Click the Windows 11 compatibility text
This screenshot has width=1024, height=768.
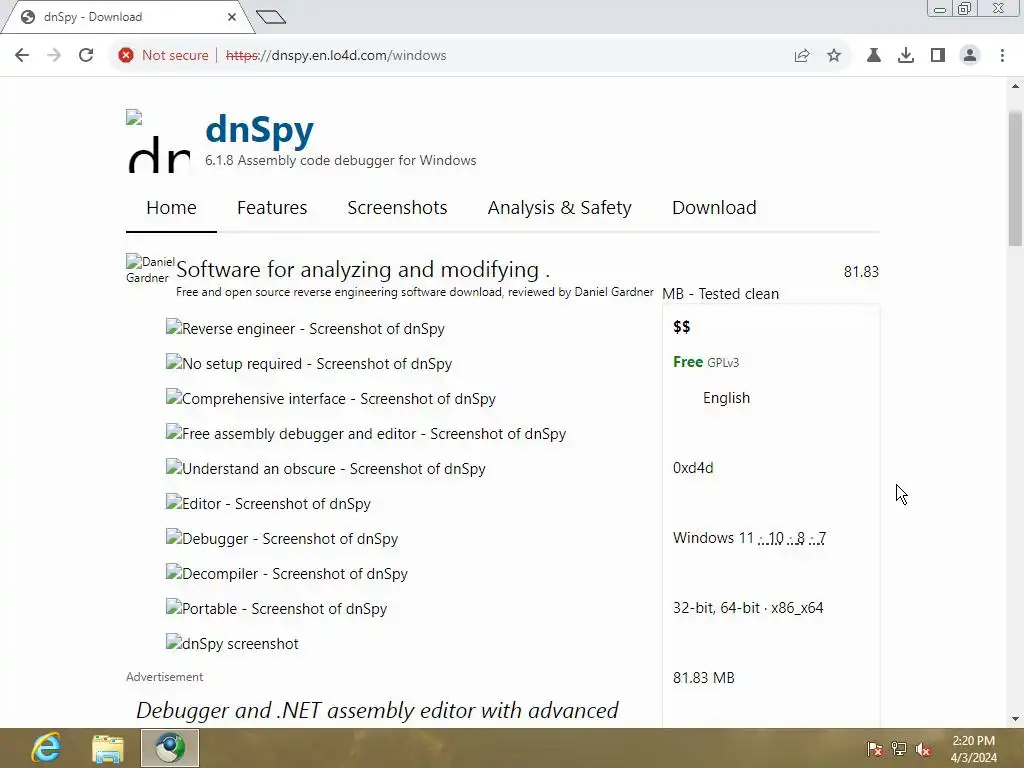click(x=749, y=538)
